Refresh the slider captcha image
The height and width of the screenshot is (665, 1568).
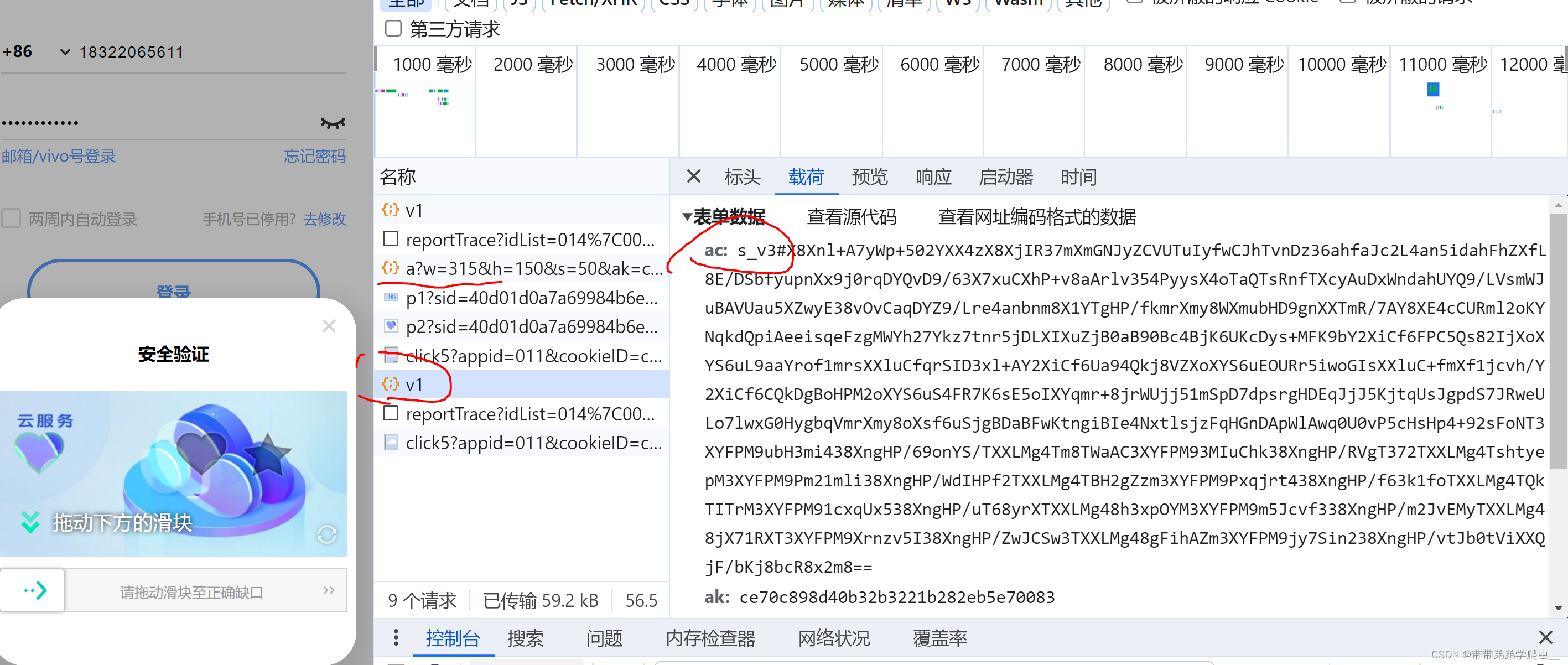[x=327, y=534]
